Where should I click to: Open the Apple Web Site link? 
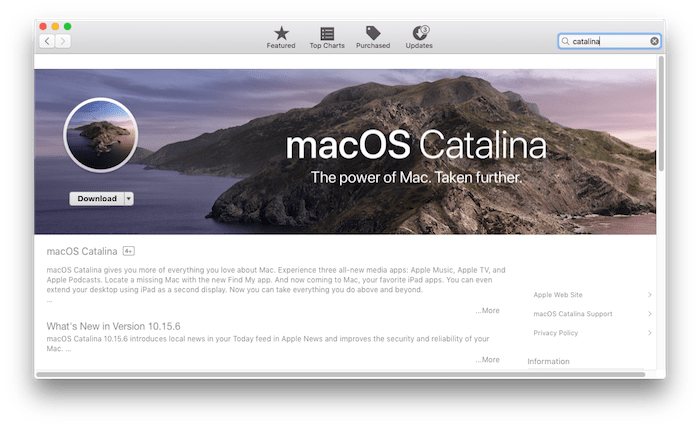click(x=558, y=295)
